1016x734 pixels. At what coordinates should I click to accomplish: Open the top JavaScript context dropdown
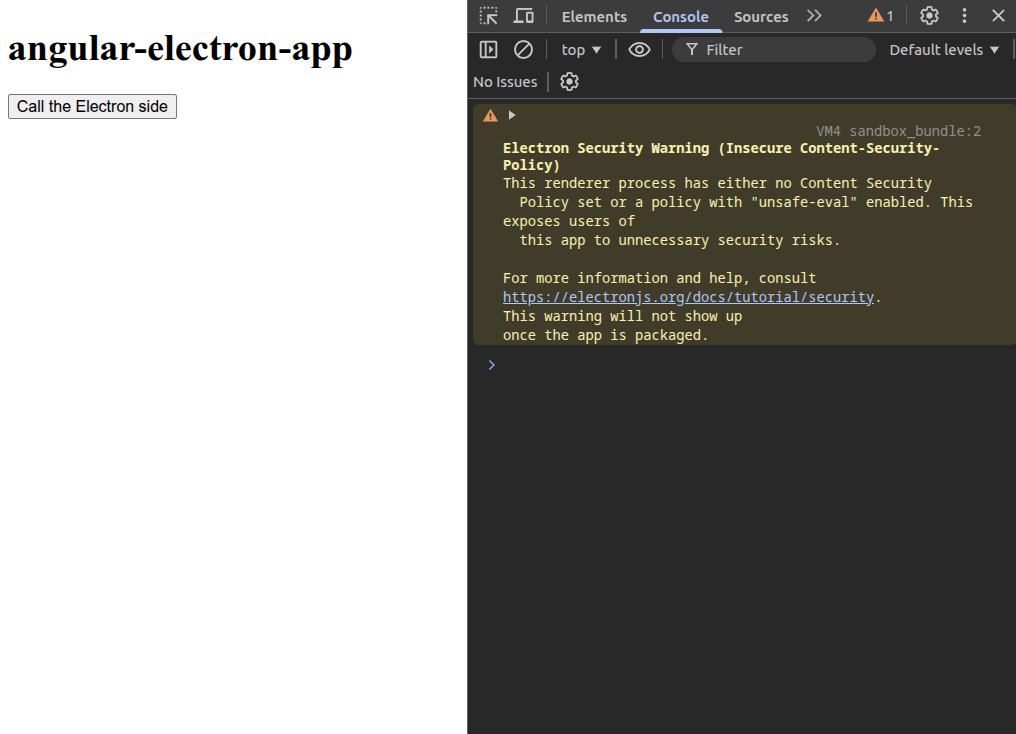tap(581, 50)
